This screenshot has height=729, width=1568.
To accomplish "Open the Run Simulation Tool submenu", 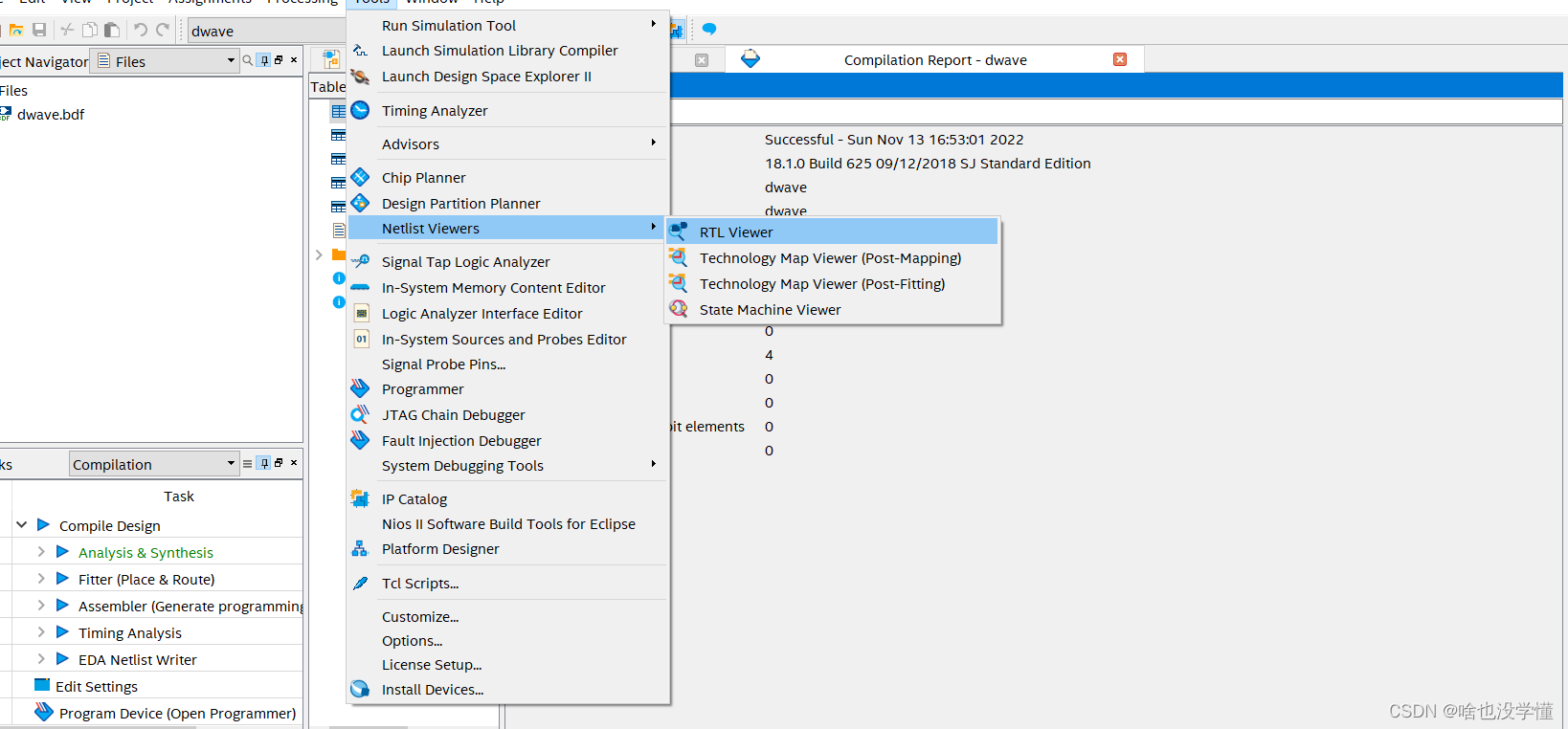I will pyautogui.click(x=508, y=26).
